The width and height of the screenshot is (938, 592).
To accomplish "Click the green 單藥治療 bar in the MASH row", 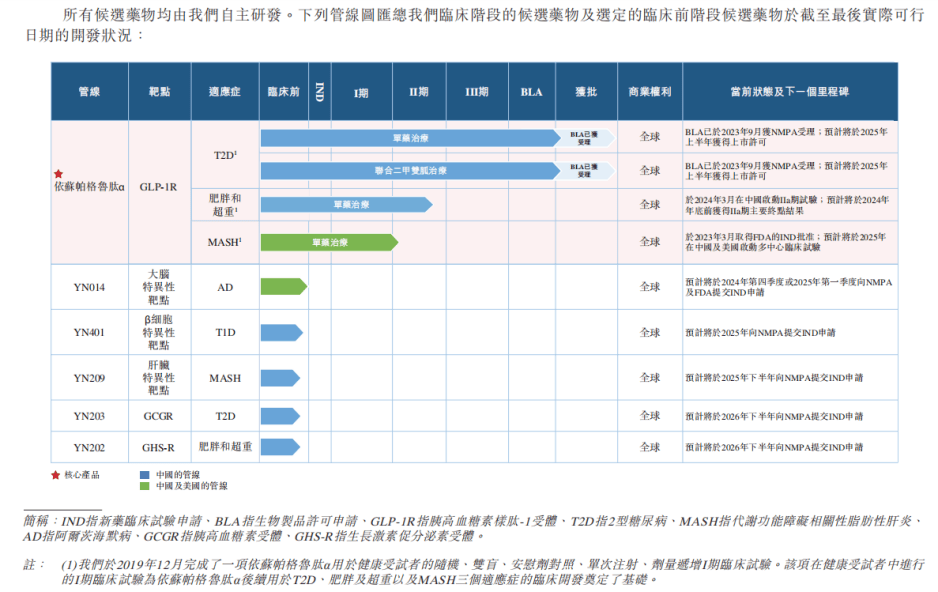I will click(x=330, y=242).
